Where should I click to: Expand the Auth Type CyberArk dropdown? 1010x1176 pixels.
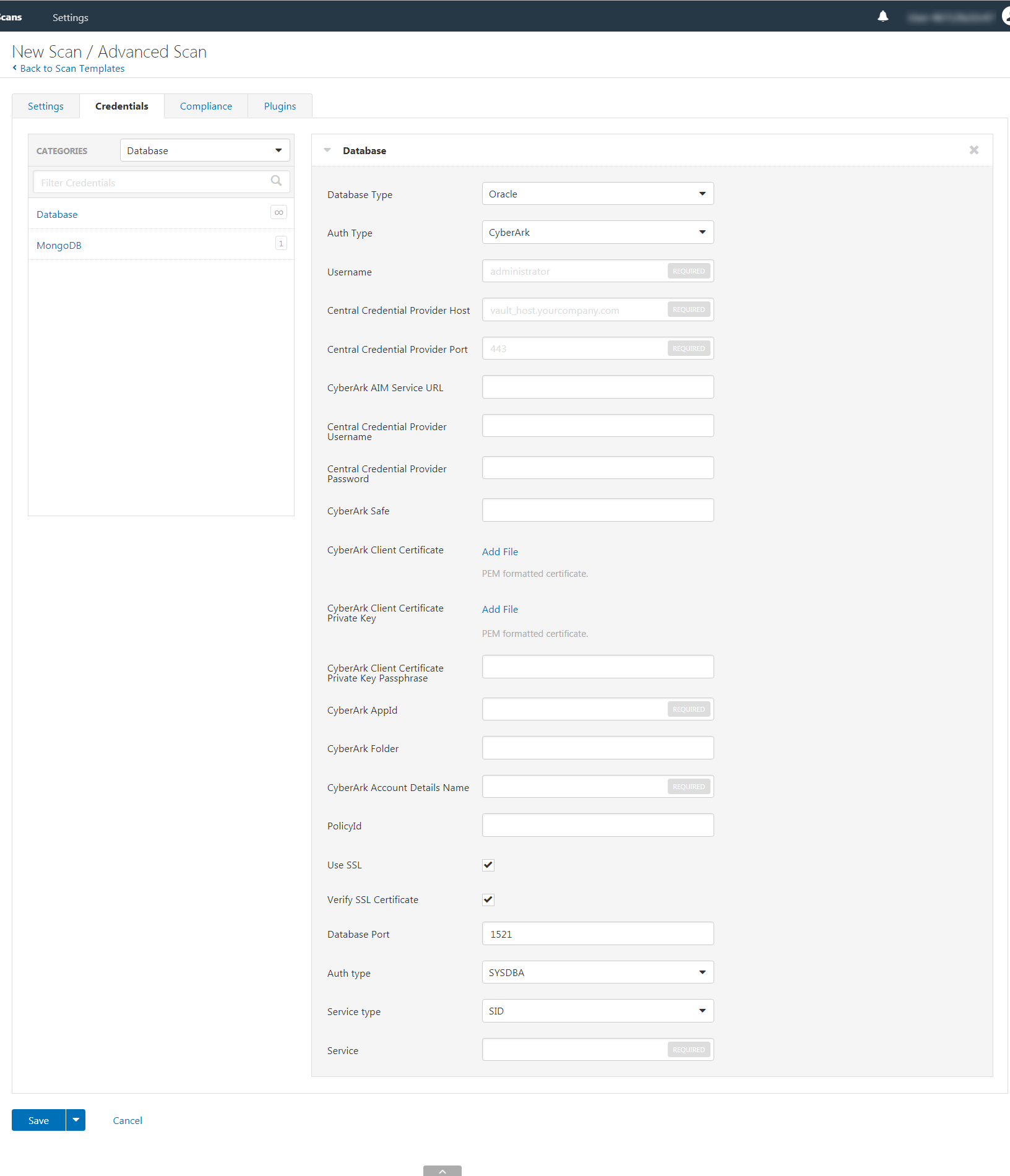[x=597, y=233]
